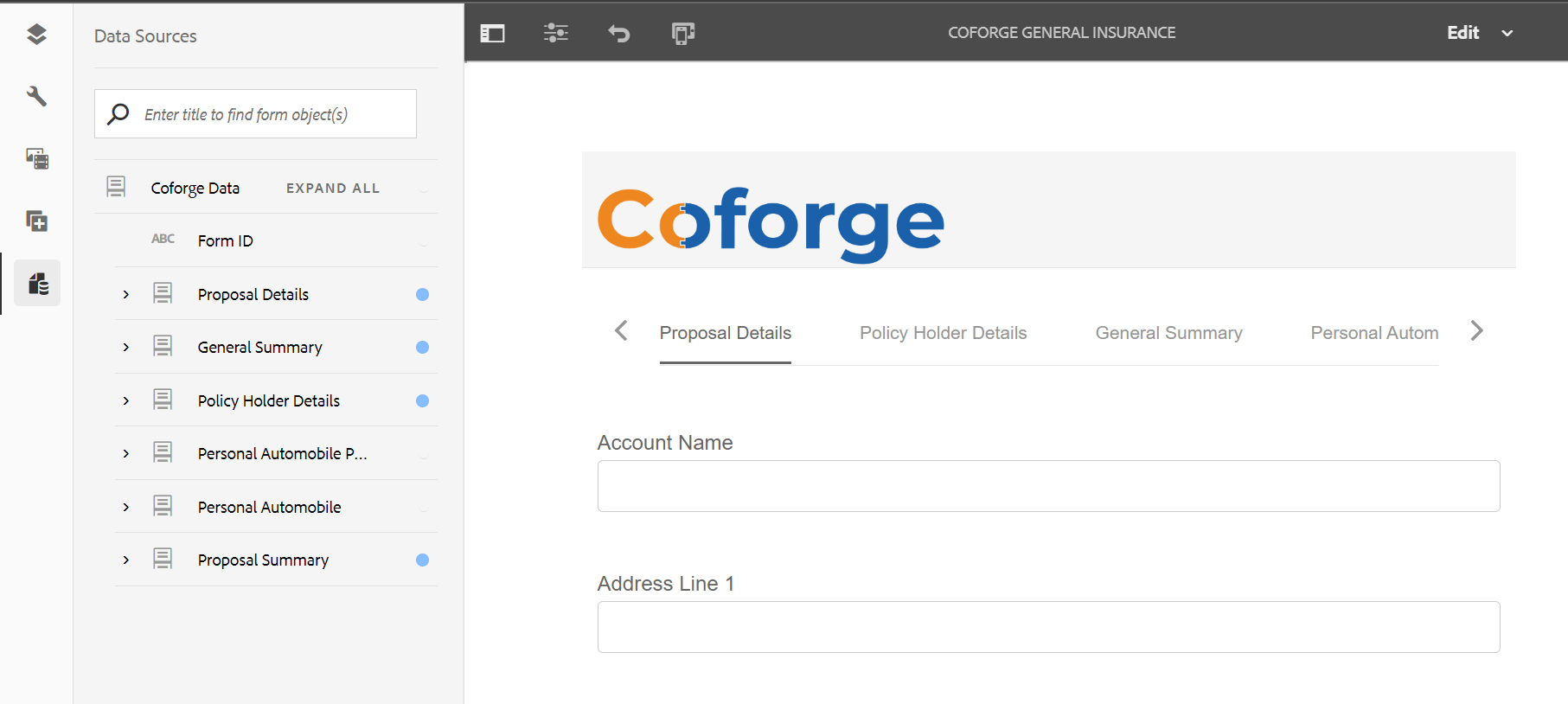Open the Properties wrench icon
The width and height of the screenshot is (1568, 704).
pyautogui.click(x=36, y=96)
